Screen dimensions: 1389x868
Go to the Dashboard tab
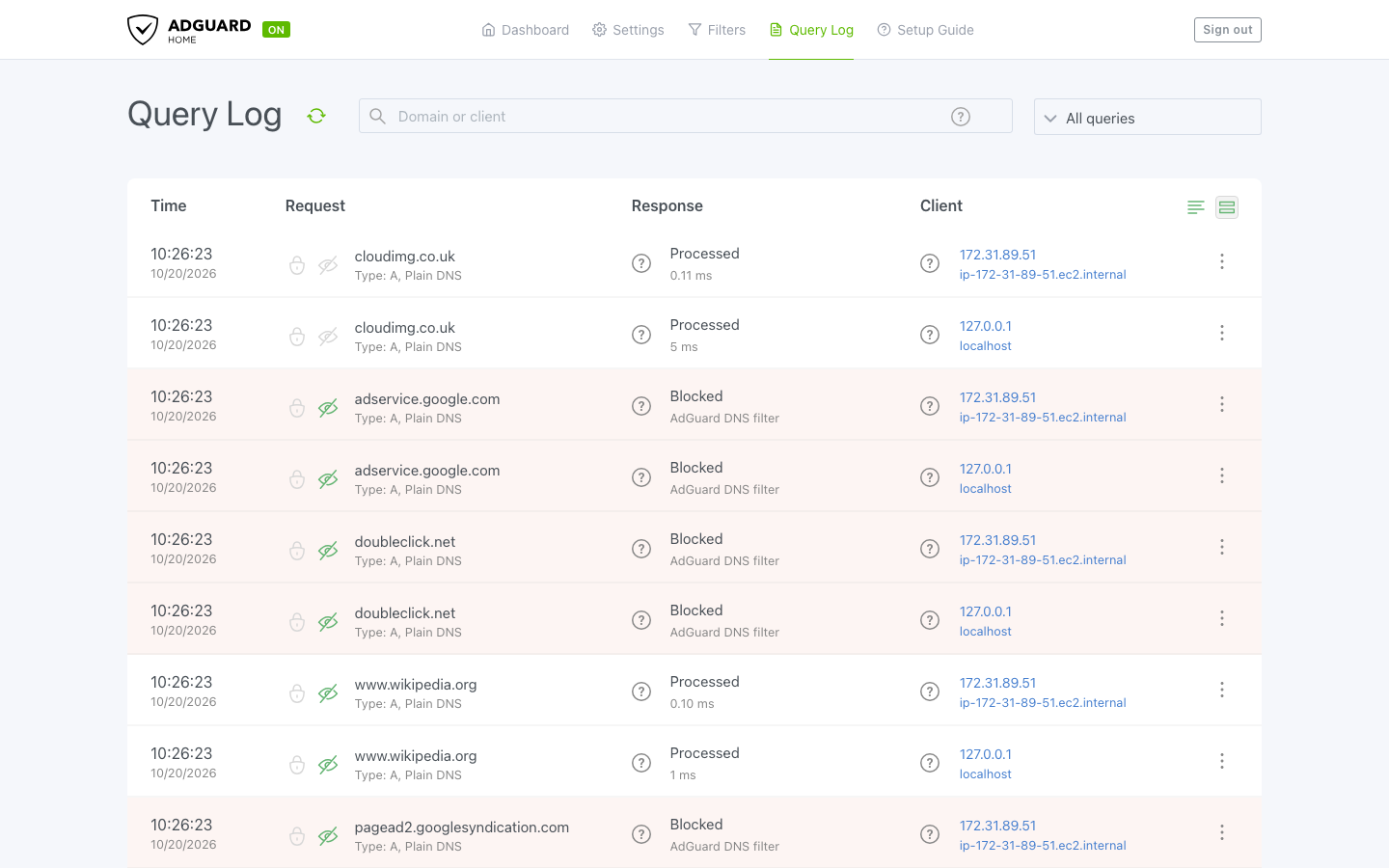(526, 30)
